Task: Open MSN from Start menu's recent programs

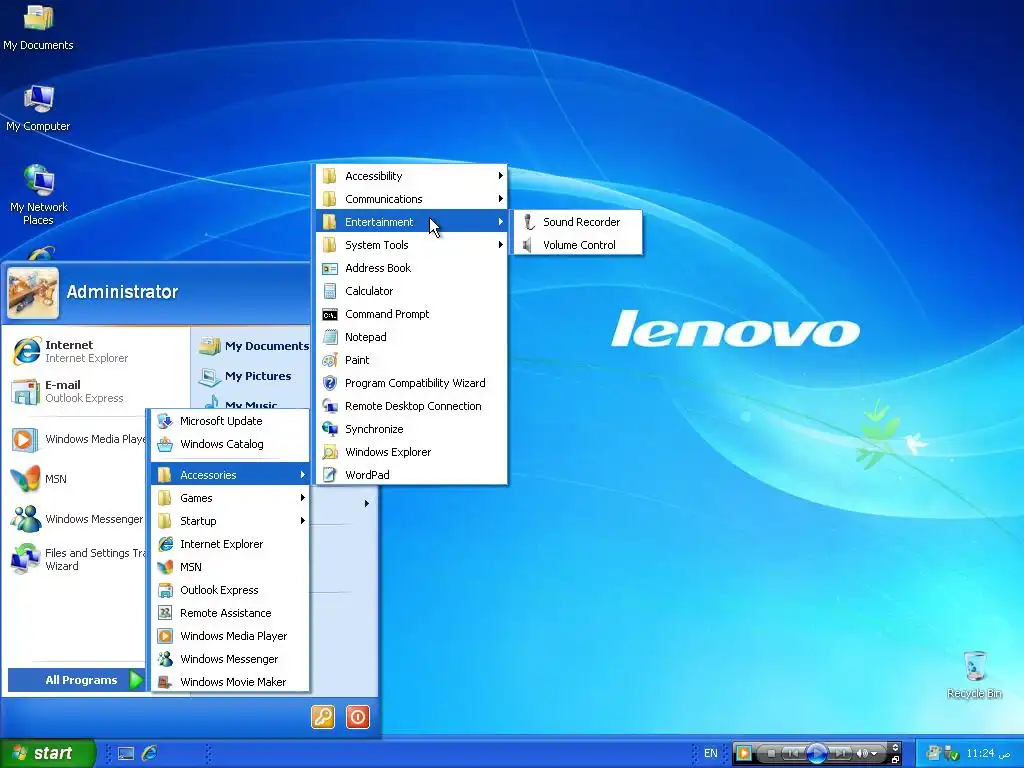Action: point(76,479)
